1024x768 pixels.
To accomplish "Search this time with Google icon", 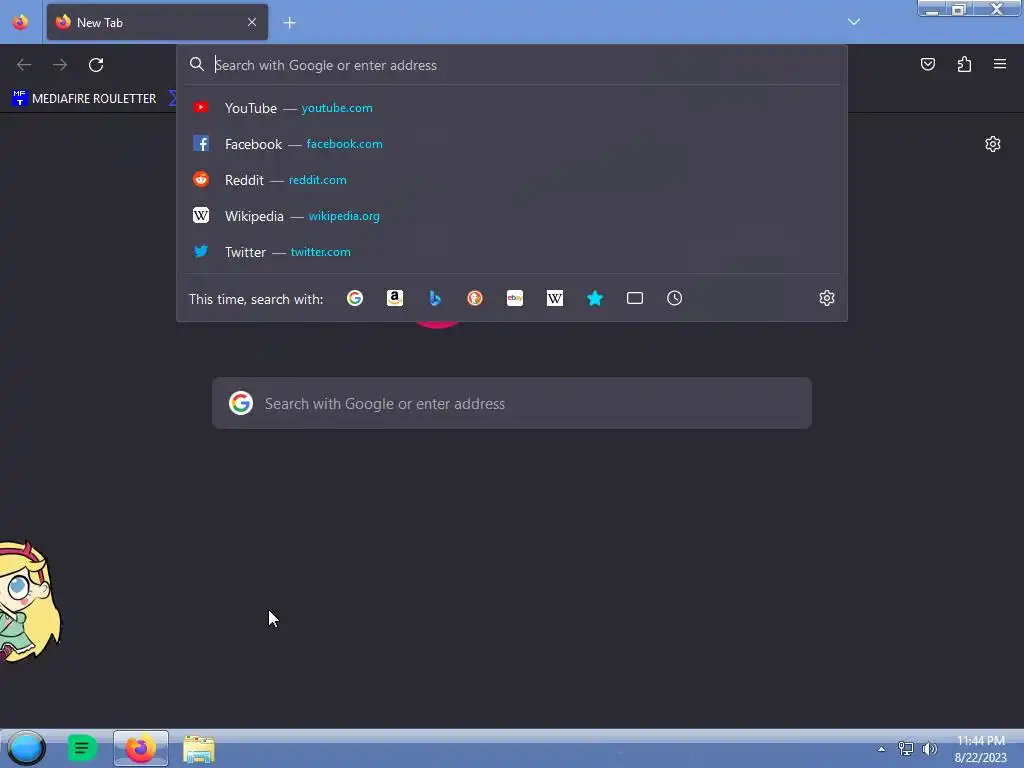I will click(x=355, y=298).
